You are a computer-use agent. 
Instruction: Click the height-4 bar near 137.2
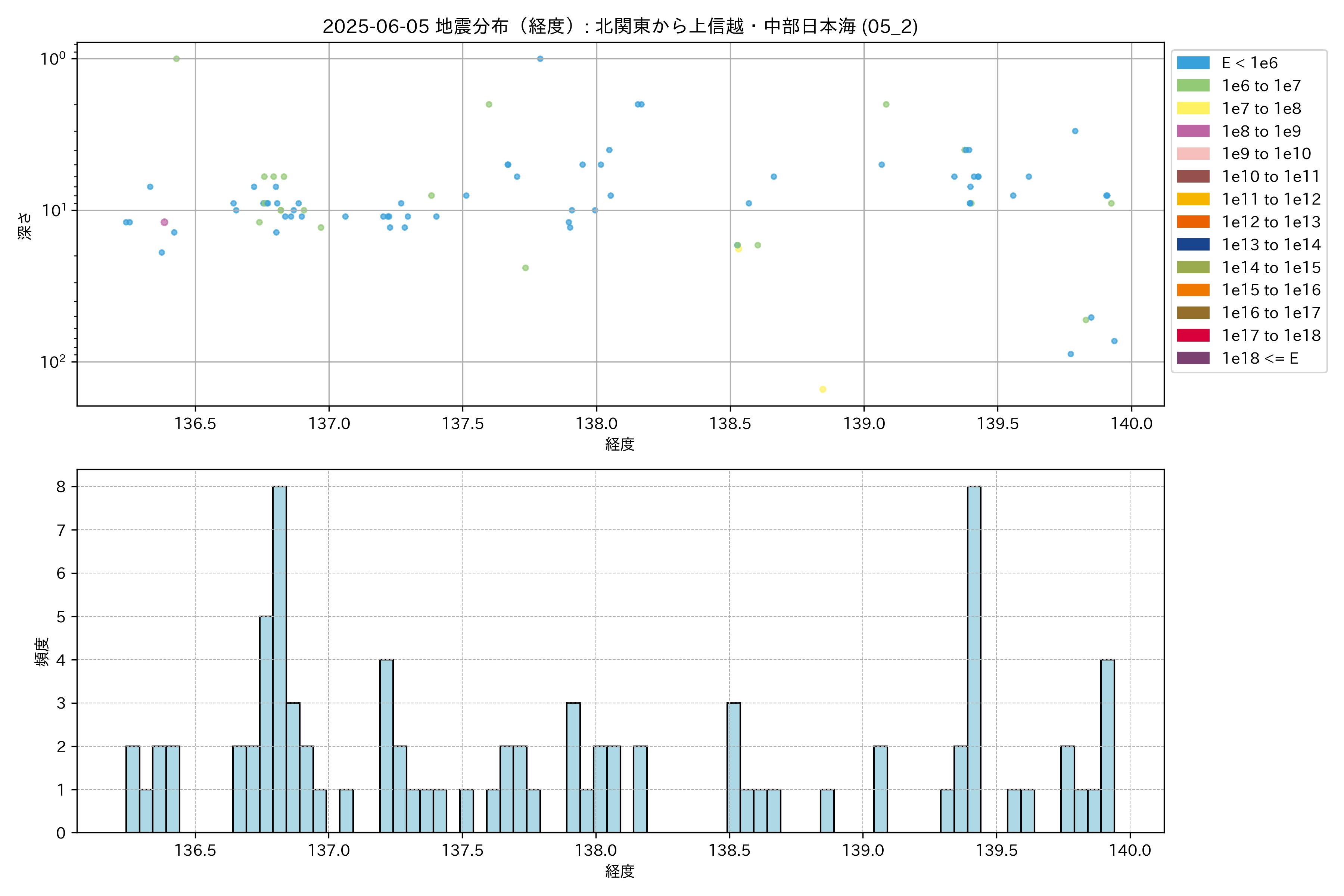386,746
